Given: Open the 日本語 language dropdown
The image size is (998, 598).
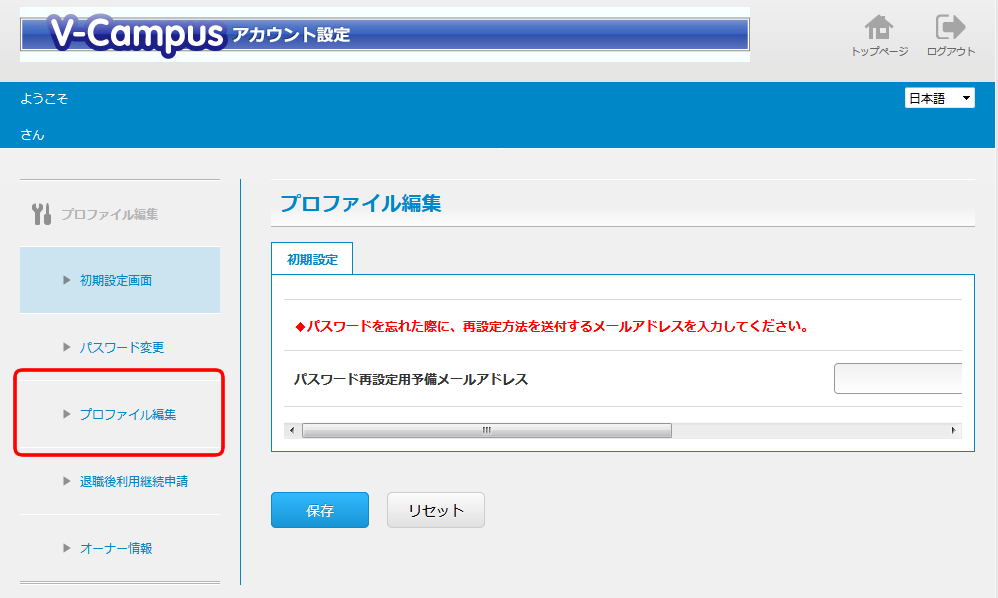Looking at the screenshot, I should [x=939, y=98].
